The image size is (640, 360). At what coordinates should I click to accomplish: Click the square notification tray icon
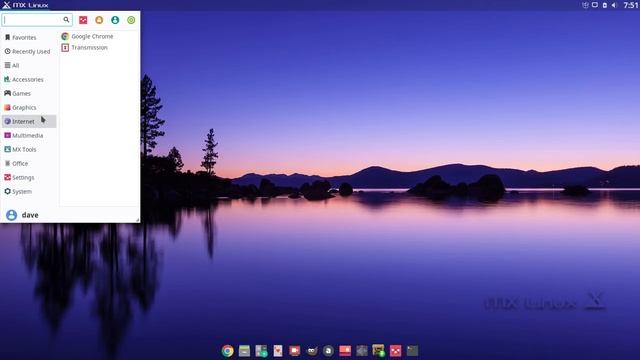coord(595,5)
